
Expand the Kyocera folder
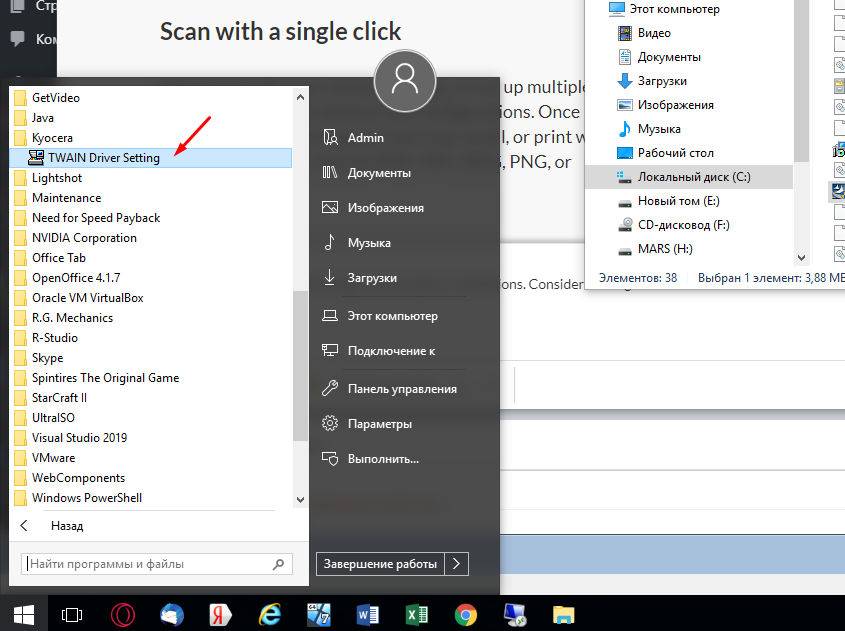pyautogui.click(x=52, y=138)
